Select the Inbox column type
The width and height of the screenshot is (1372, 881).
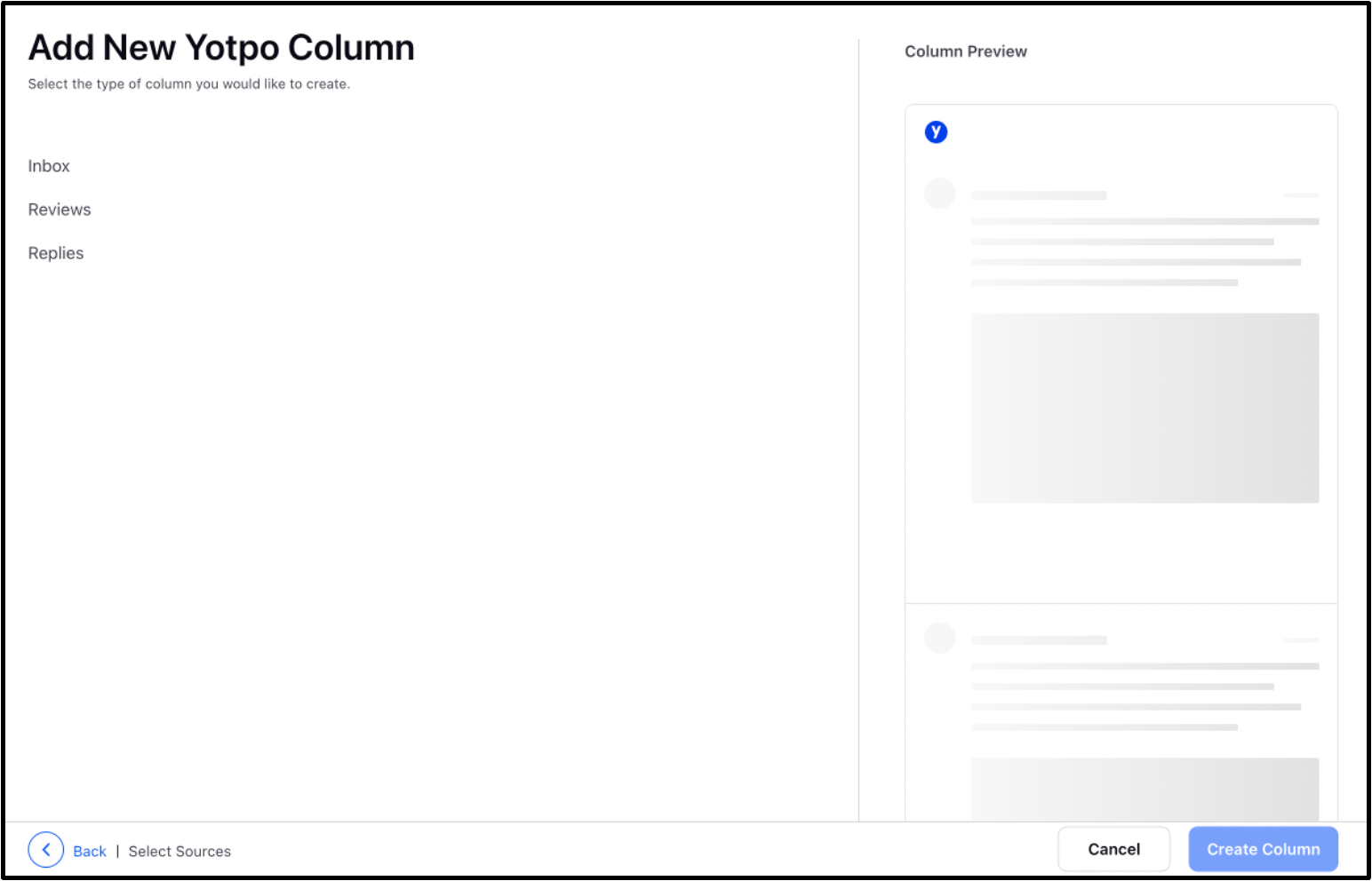pos(49,166)
